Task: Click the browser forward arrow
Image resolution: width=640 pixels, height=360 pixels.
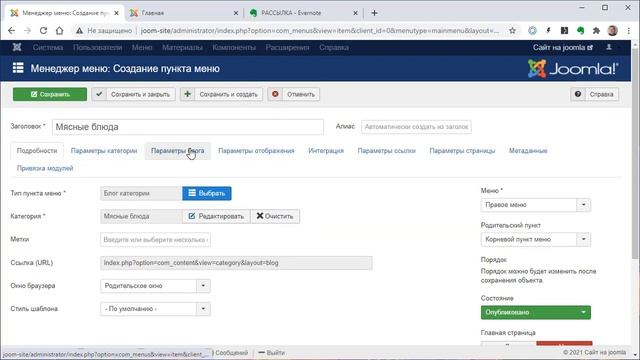Action: [x=27, y=31]
